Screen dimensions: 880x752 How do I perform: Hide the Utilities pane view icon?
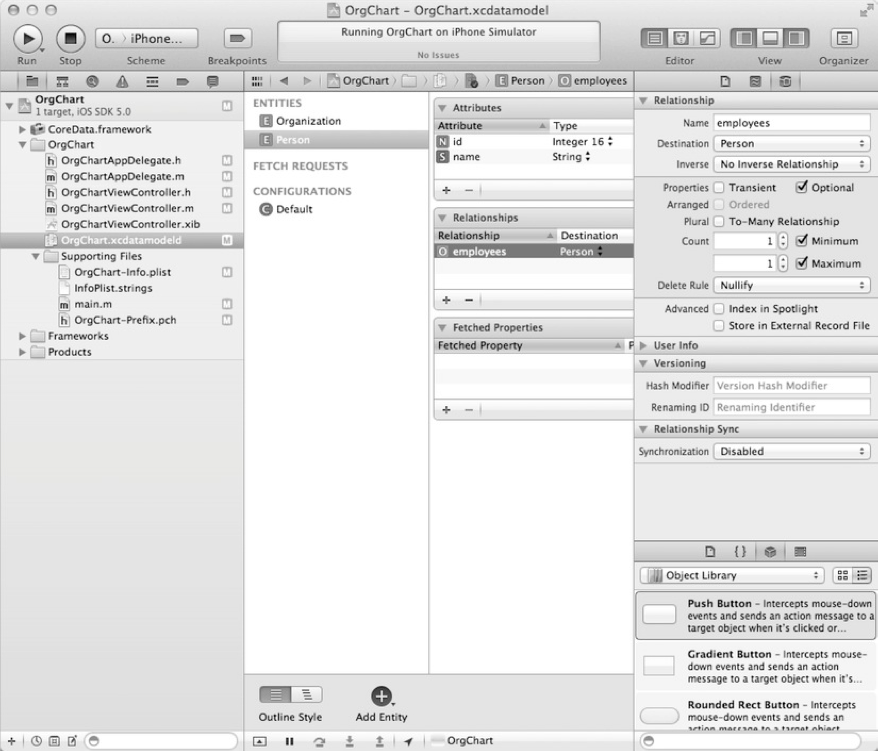click(796, 38)
